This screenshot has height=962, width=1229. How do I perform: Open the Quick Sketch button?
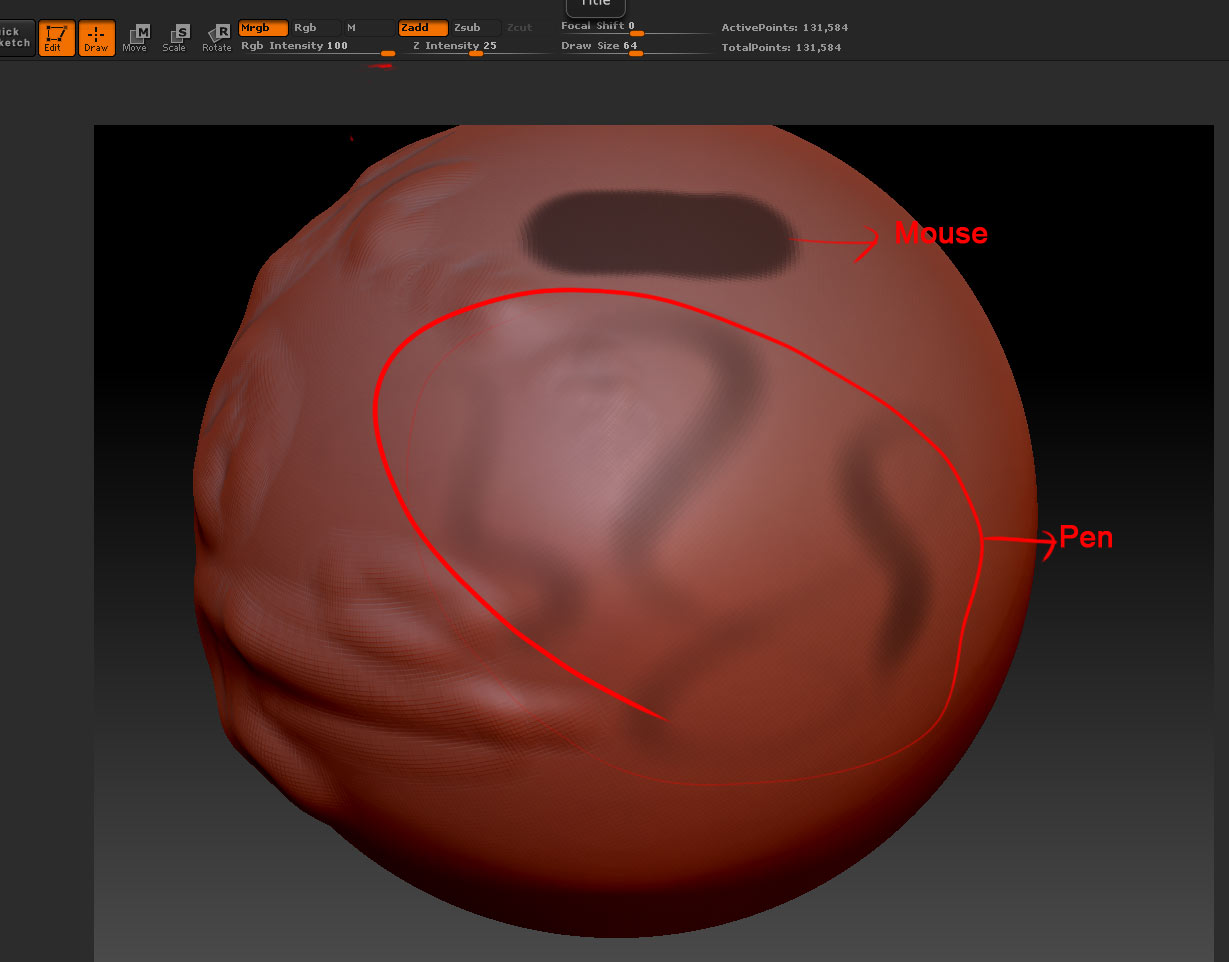coord(17,38)
